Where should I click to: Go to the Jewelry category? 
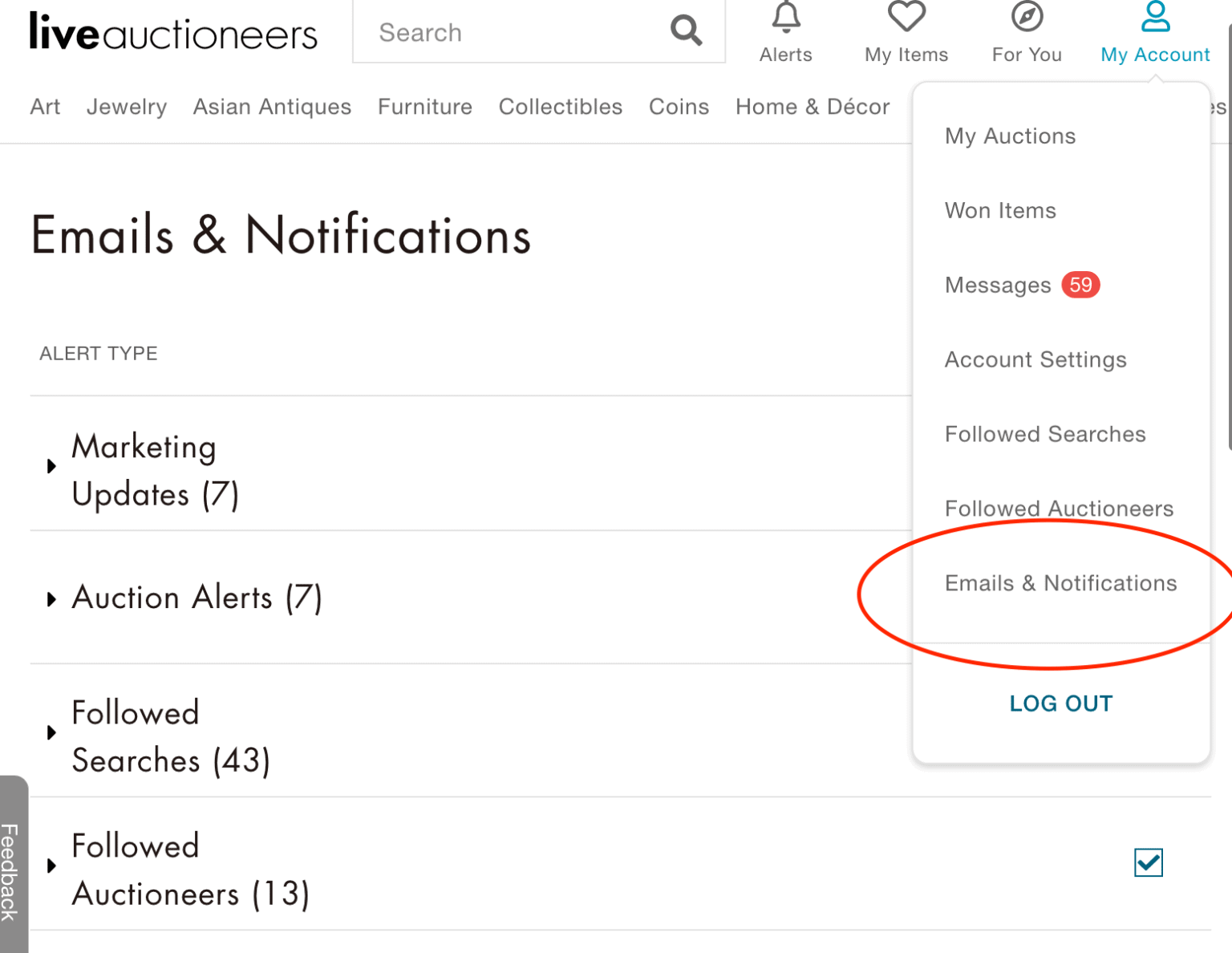[127, 107]
